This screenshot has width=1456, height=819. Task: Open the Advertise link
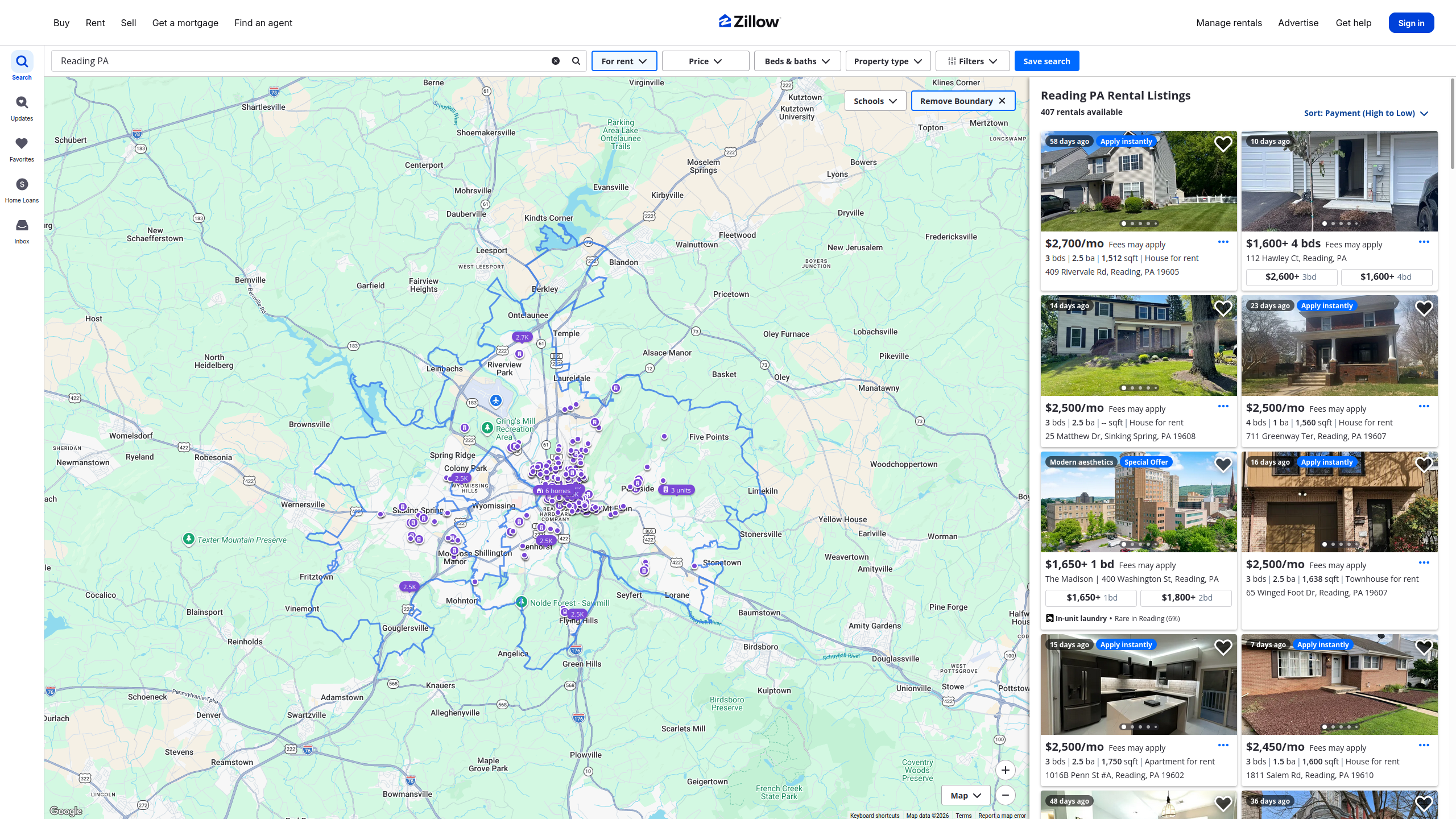point(1298,23)
